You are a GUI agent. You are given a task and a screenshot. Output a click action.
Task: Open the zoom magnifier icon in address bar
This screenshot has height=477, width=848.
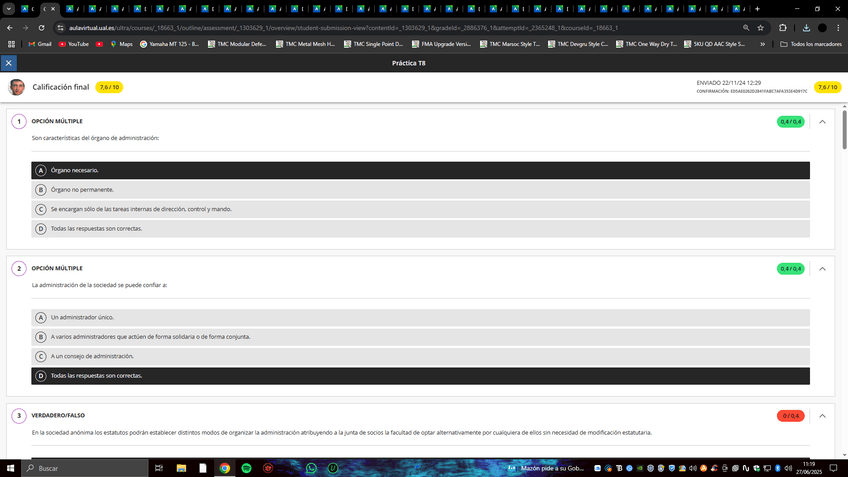(x=746, y=28)
